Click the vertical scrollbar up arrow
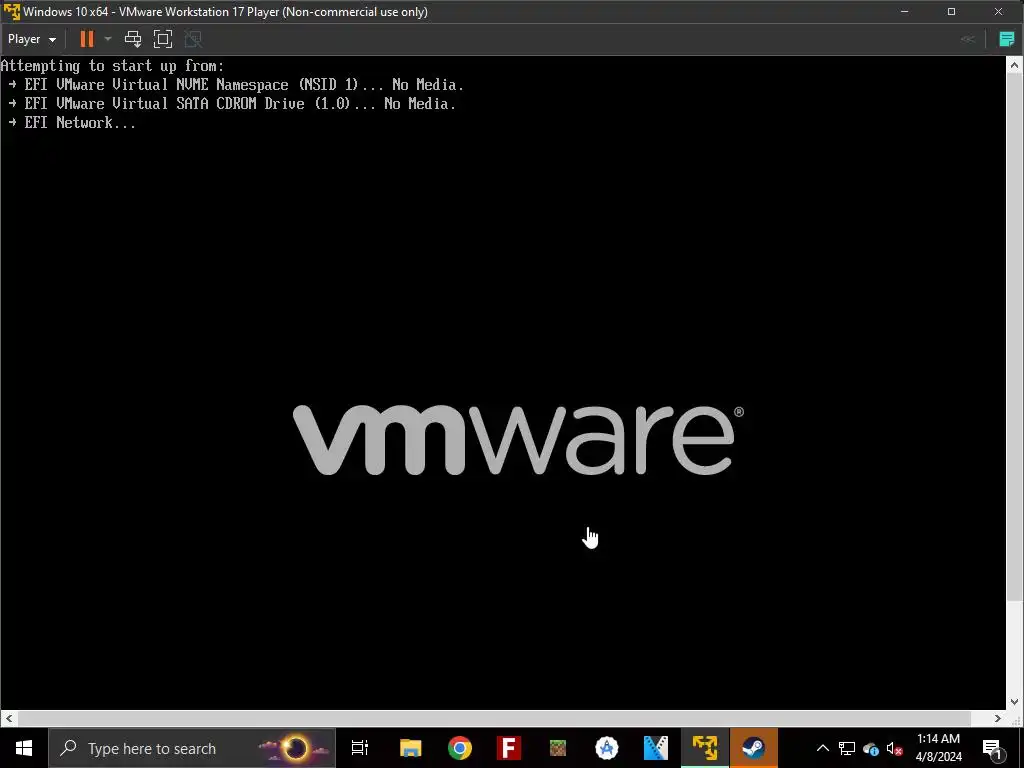This screenshot has width=1024, height=768. (x=1014, y=65)
